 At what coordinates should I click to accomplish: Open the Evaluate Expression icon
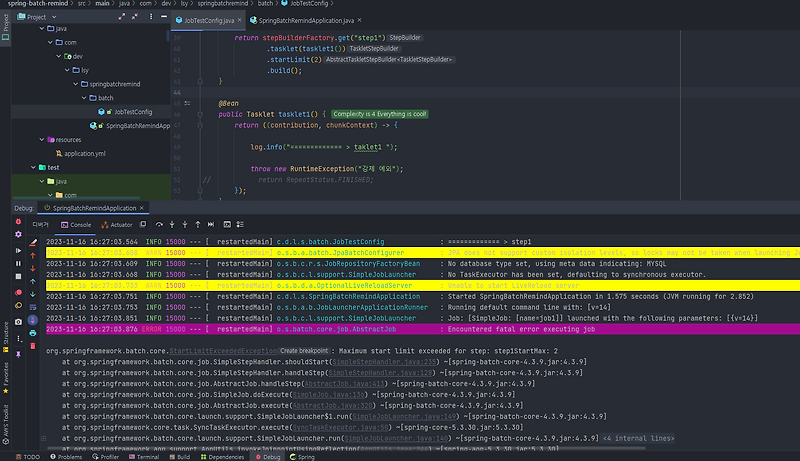pos(227,224)
